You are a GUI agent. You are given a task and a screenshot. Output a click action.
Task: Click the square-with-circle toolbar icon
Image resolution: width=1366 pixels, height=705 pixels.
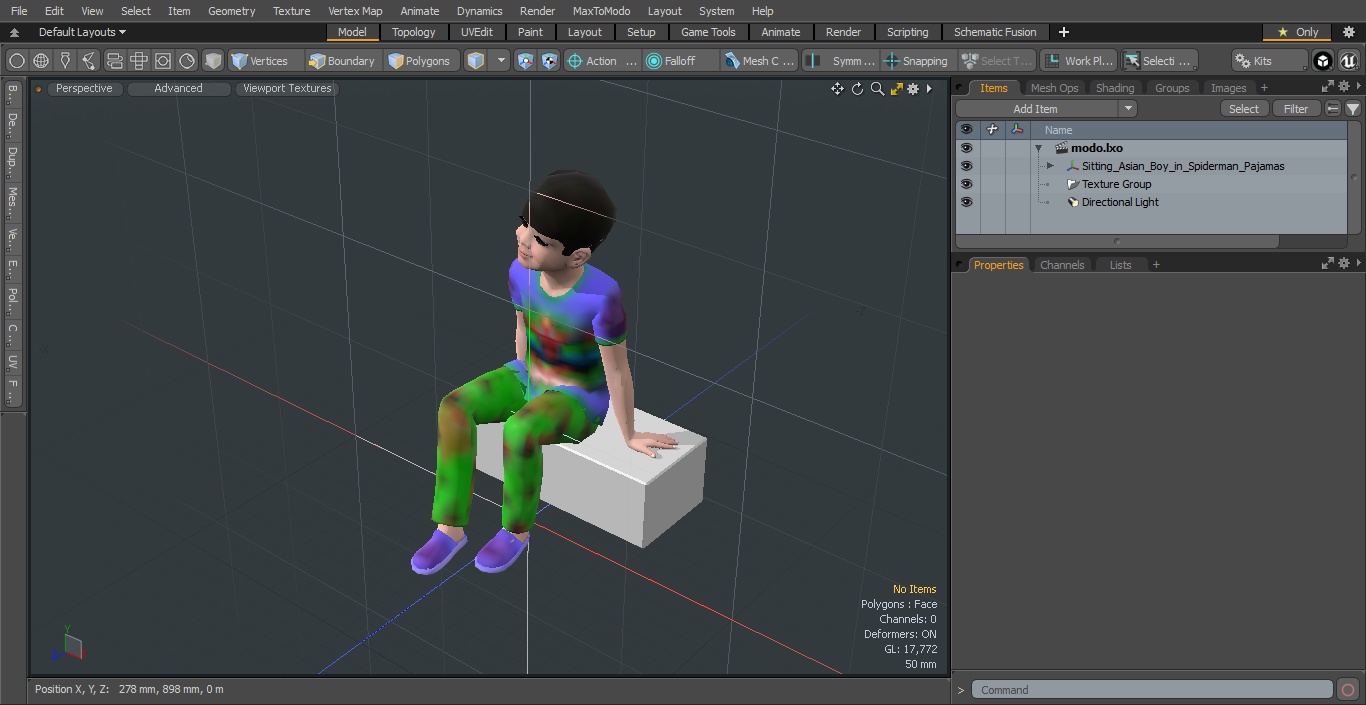pyautogui.click(x=163, y=61)
